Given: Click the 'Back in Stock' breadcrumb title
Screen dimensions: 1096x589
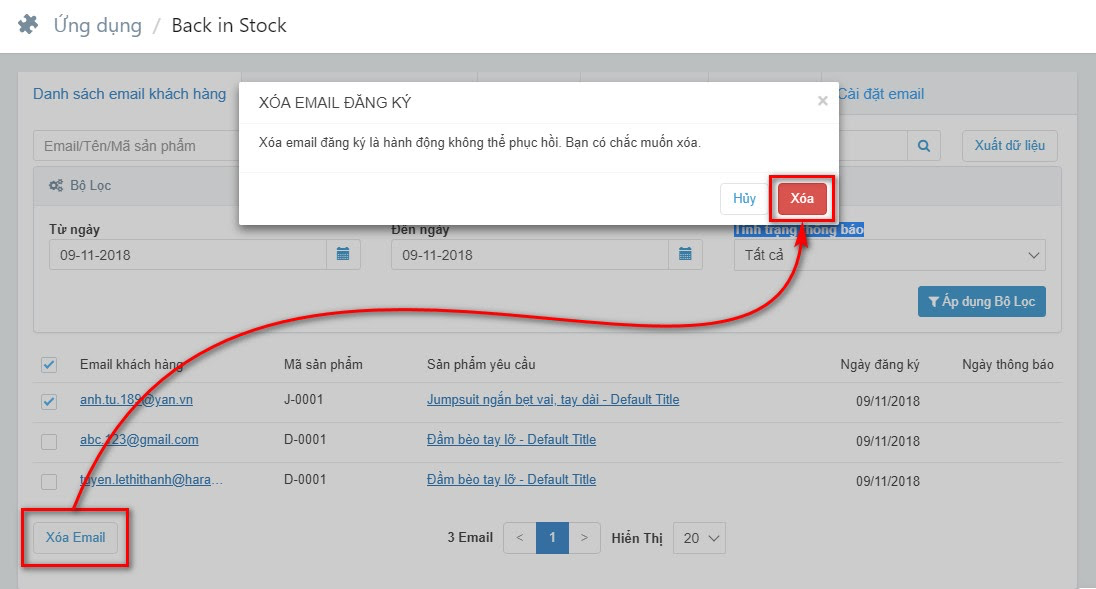Looking at the screenshot, I should (229, 25).
